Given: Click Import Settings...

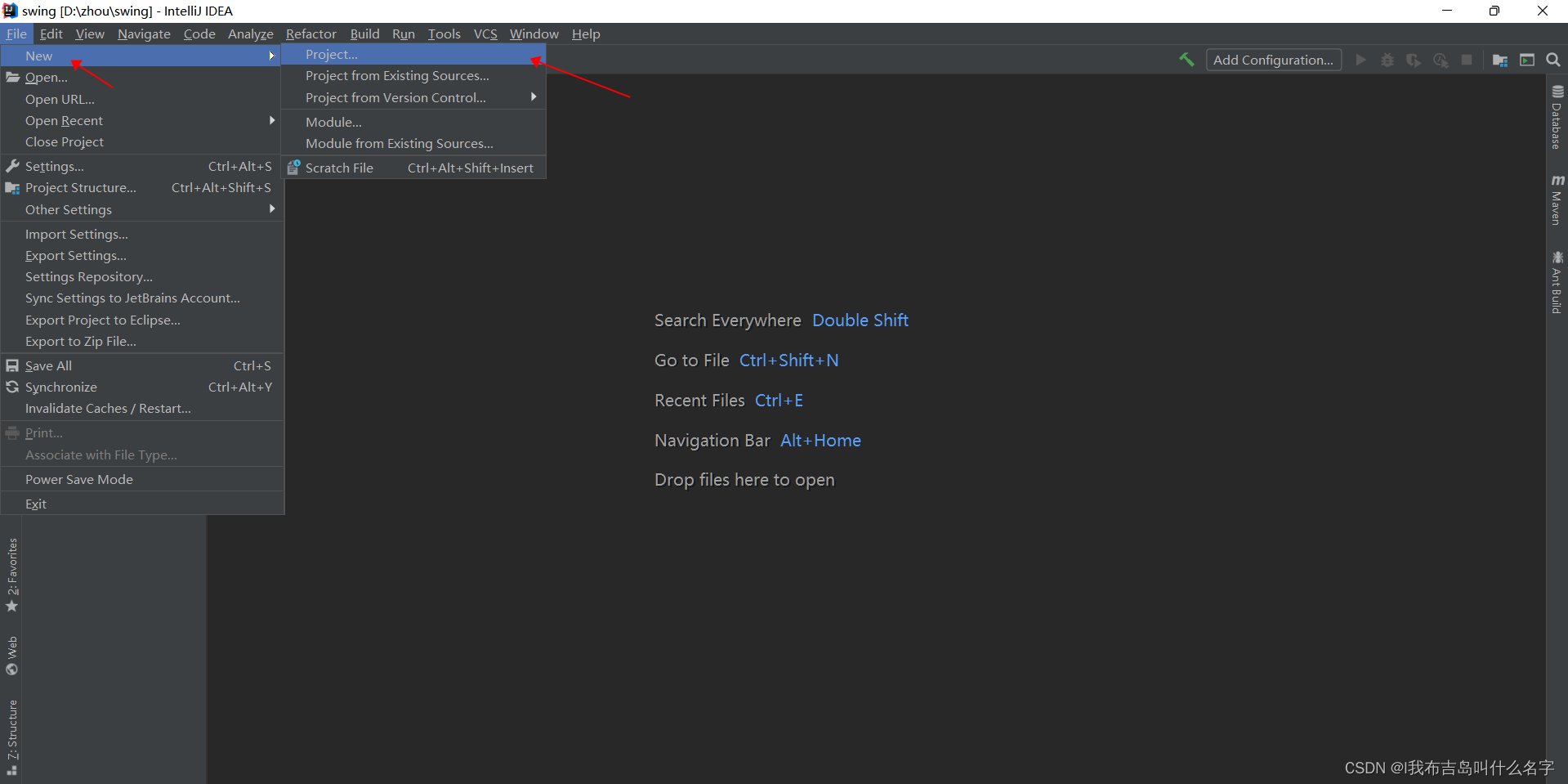Looking at the screenshot, I should (x=142, y=234).
